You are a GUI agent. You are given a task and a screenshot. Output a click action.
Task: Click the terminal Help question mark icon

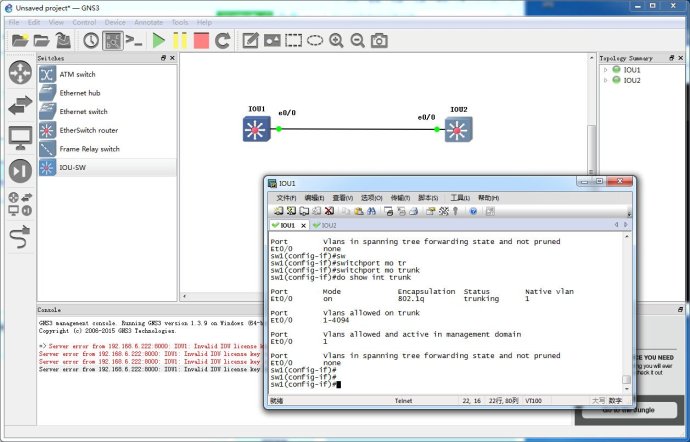(473, 211)
